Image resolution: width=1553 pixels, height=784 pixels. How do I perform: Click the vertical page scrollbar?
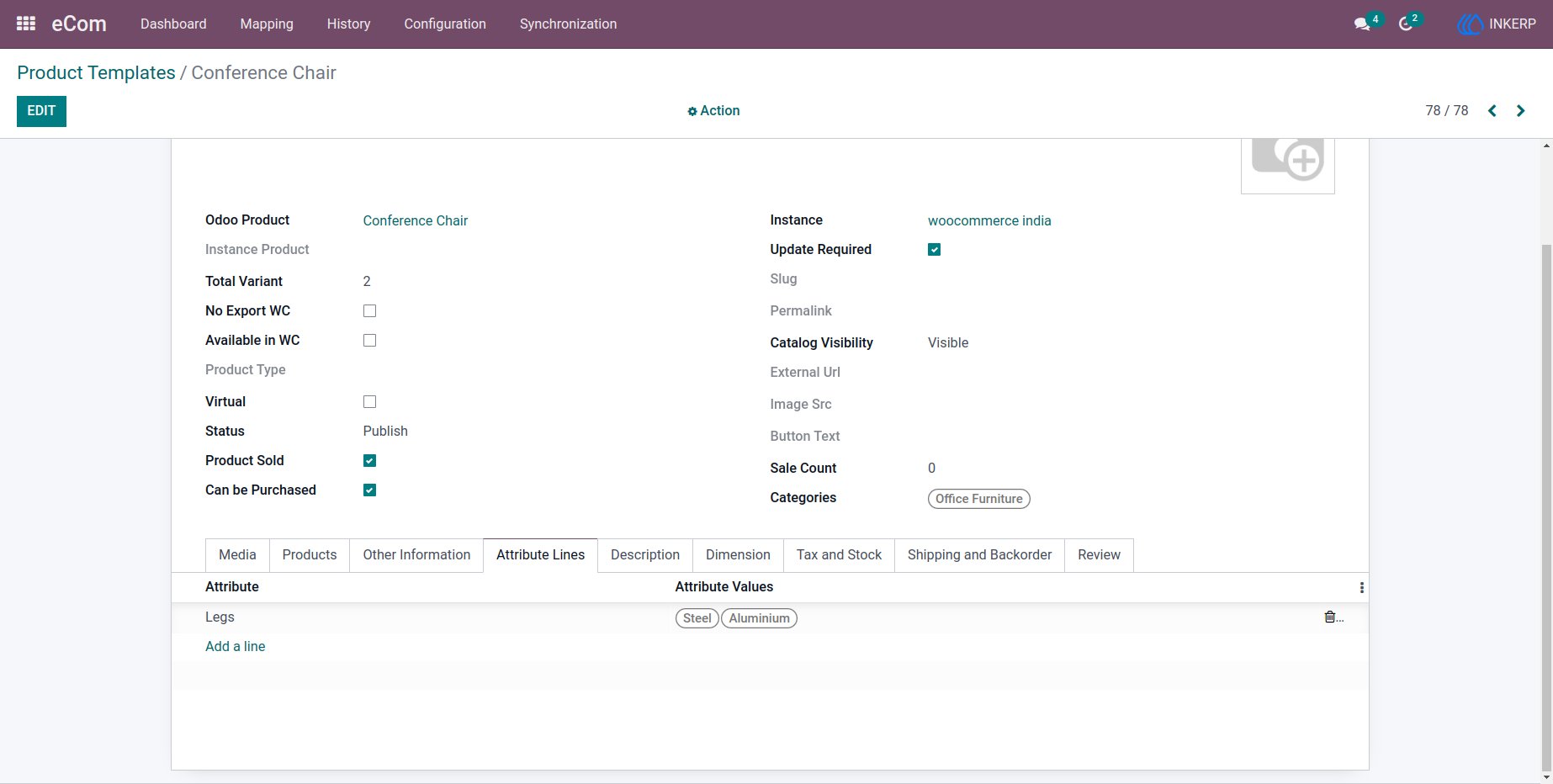click(1546, 505)
